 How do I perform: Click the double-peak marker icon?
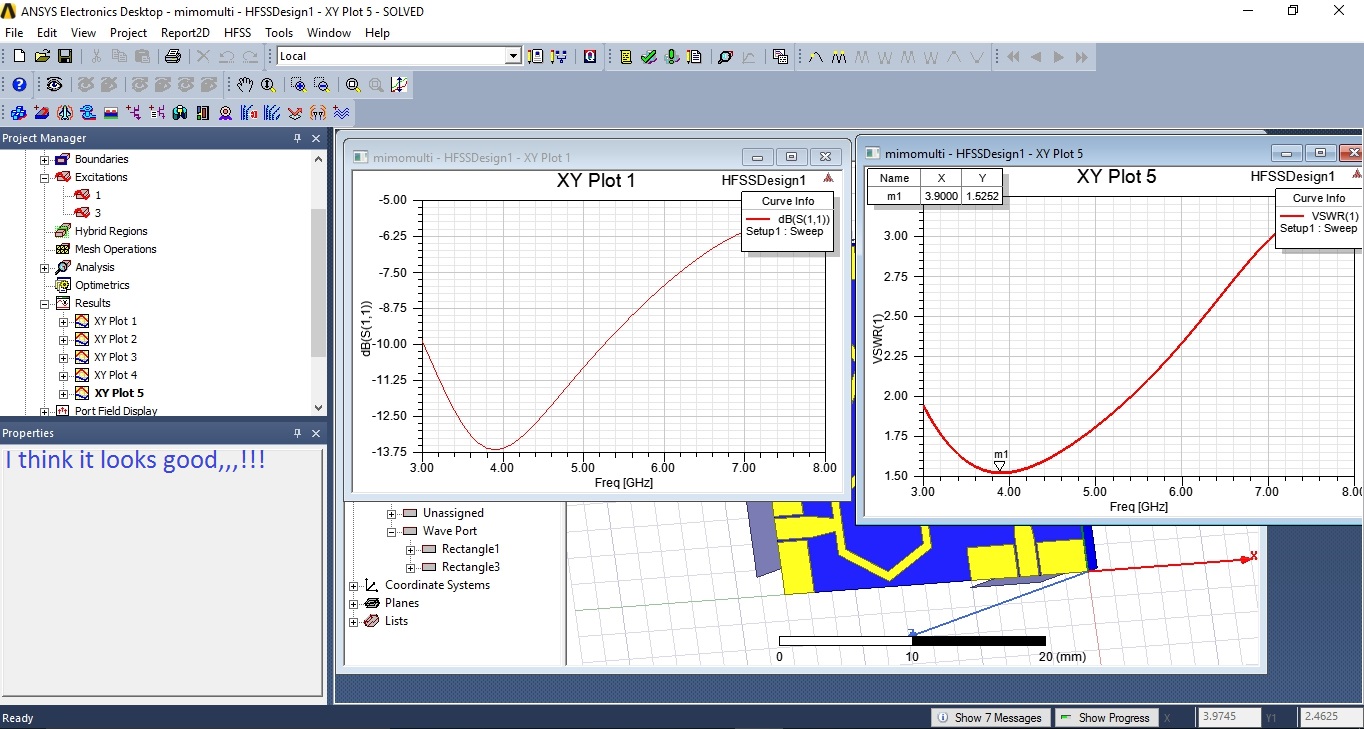pos(839,57)
